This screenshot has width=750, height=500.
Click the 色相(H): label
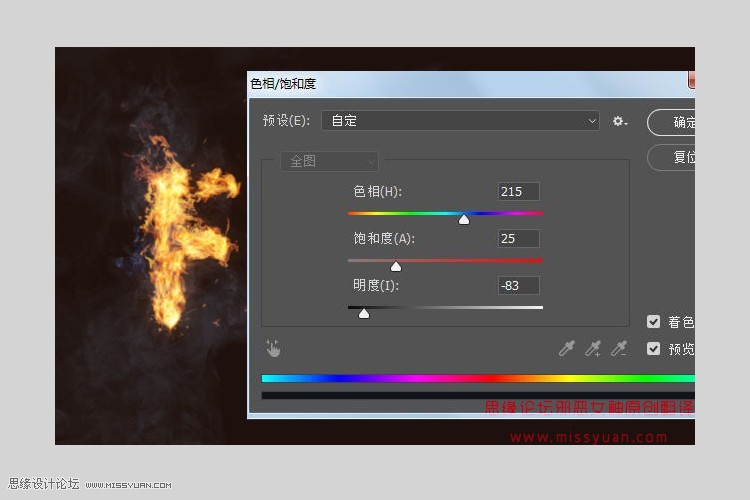coord(377,191)
